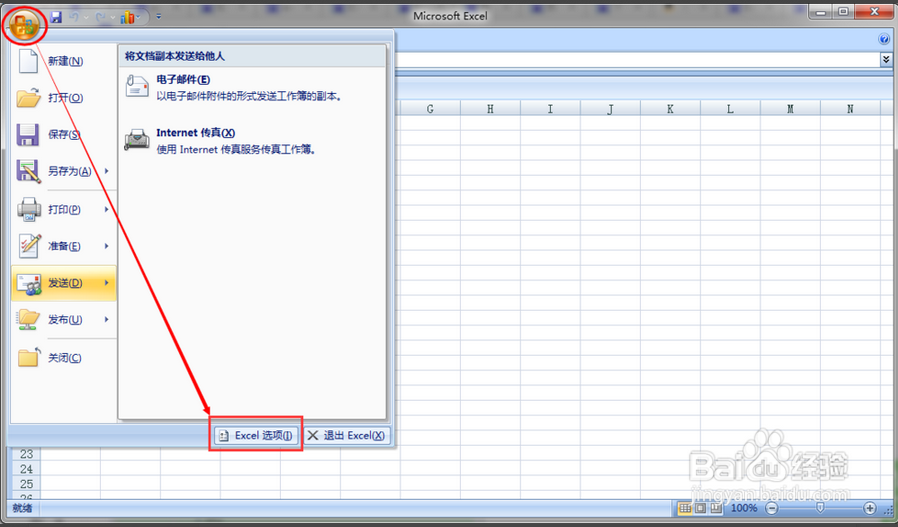Click the Redo arrow in Quick Access Toolbar
Viewport: 898px width, 527px height.
100,17
